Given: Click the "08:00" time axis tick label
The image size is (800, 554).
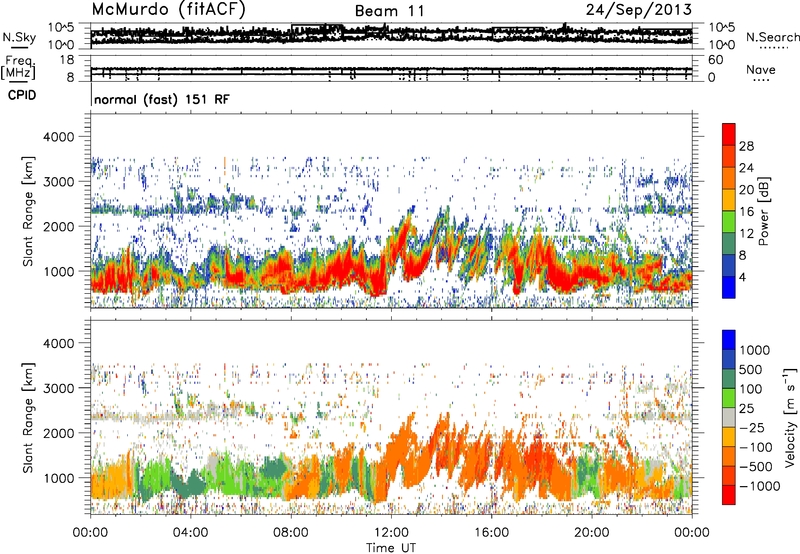Looking at the screenshot, I should pyautogui.click(x=291, y=533).
